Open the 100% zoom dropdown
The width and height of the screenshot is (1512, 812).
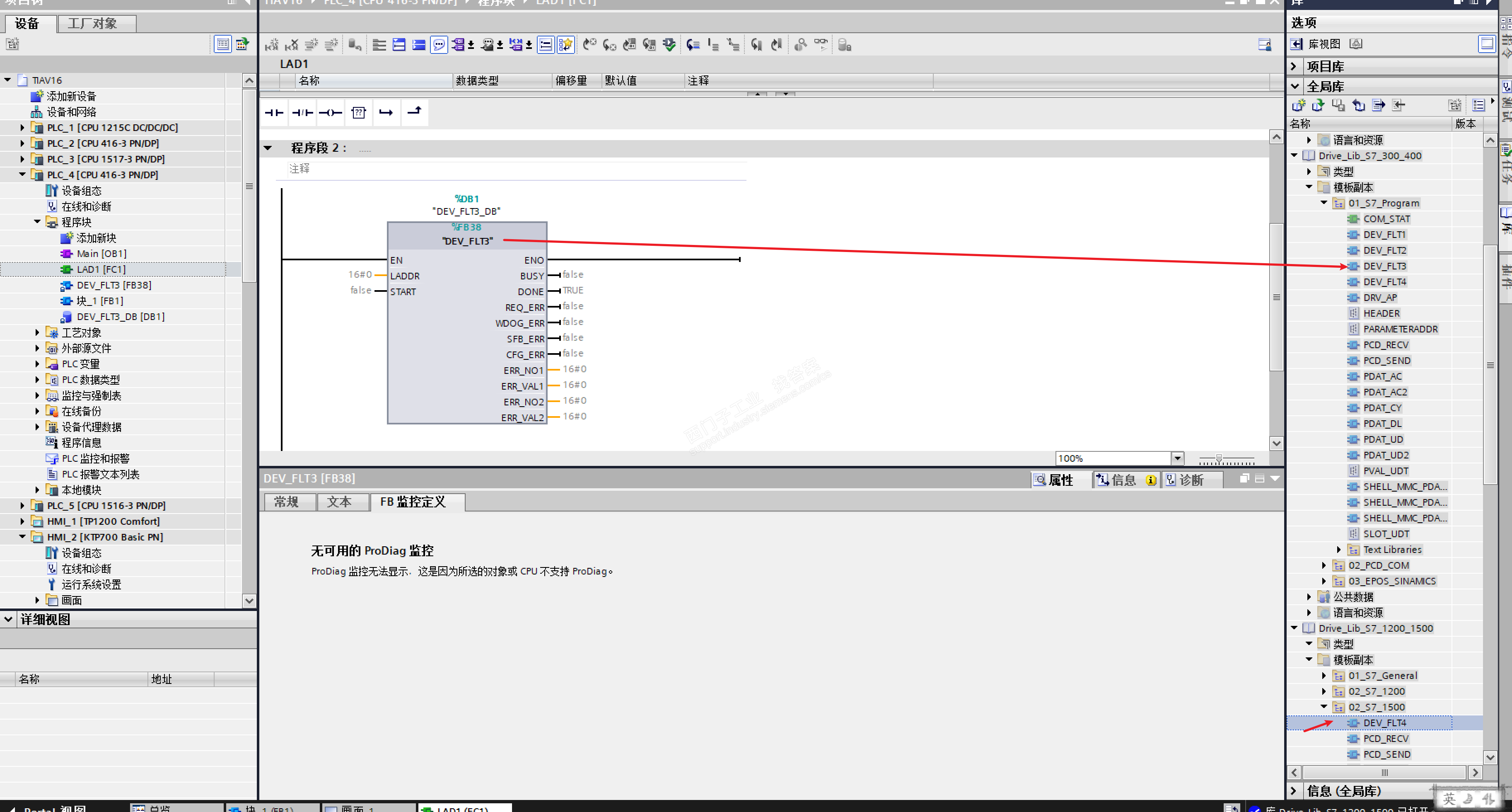click(x=1177, y=458)
